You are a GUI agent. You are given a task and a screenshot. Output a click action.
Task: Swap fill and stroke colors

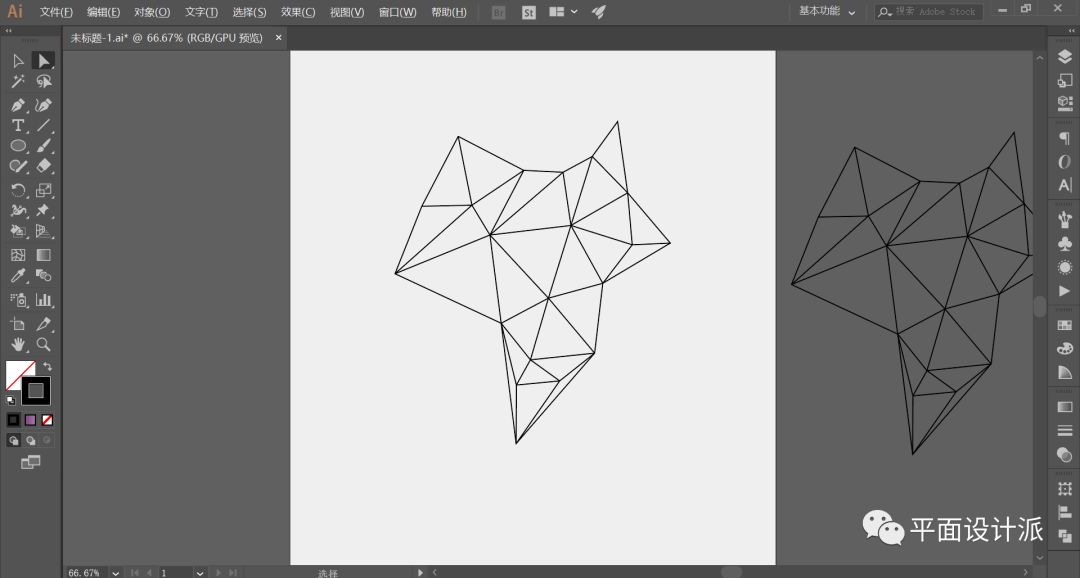[47, 367]
